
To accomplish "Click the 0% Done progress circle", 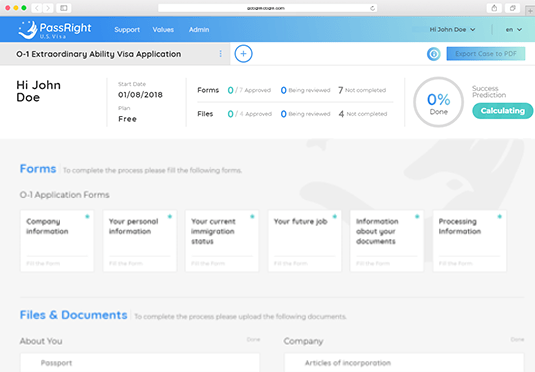I will coord(438,102).
